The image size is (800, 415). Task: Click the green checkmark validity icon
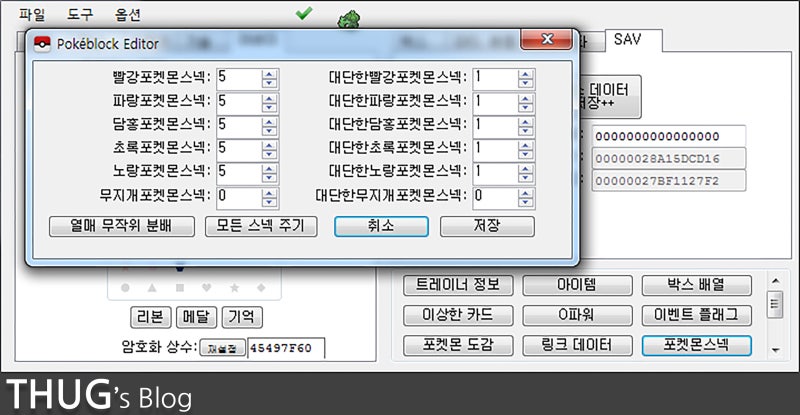click(304, 13)
